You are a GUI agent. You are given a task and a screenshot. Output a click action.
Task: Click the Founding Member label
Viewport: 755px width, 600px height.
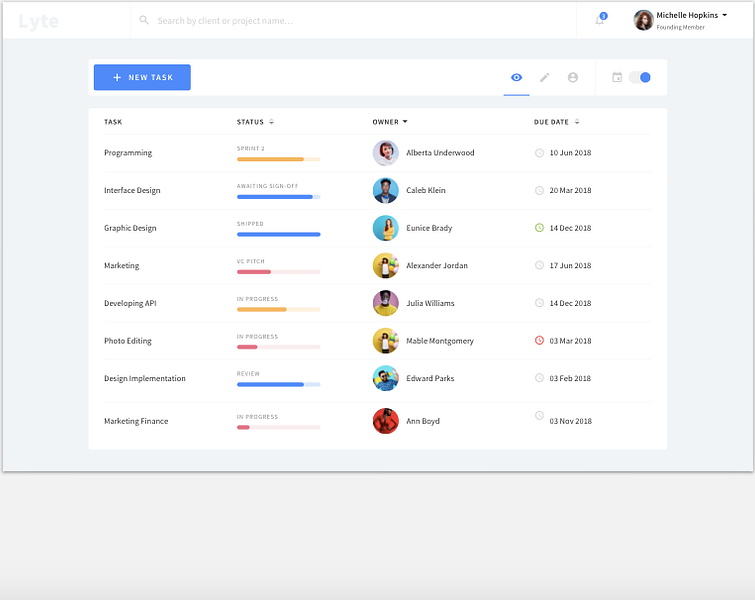pyautogui.click(x=680, y=27)
